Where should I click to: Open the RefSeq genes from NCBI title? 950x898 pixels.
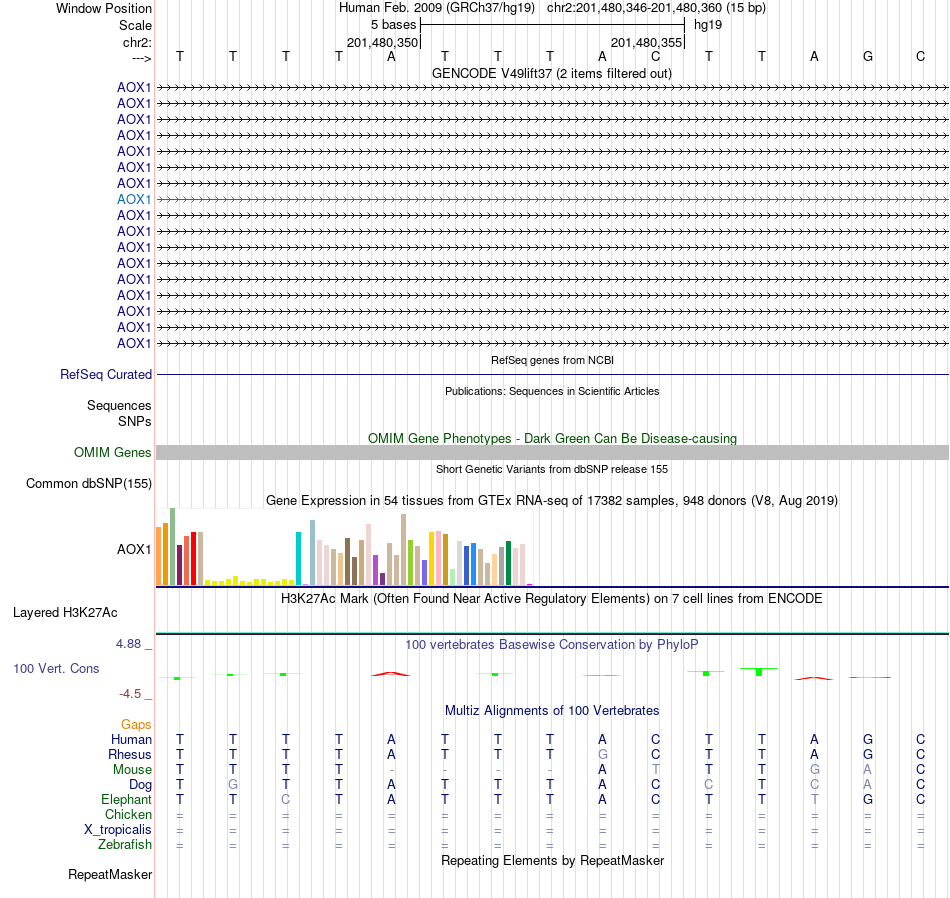point(552,360)
